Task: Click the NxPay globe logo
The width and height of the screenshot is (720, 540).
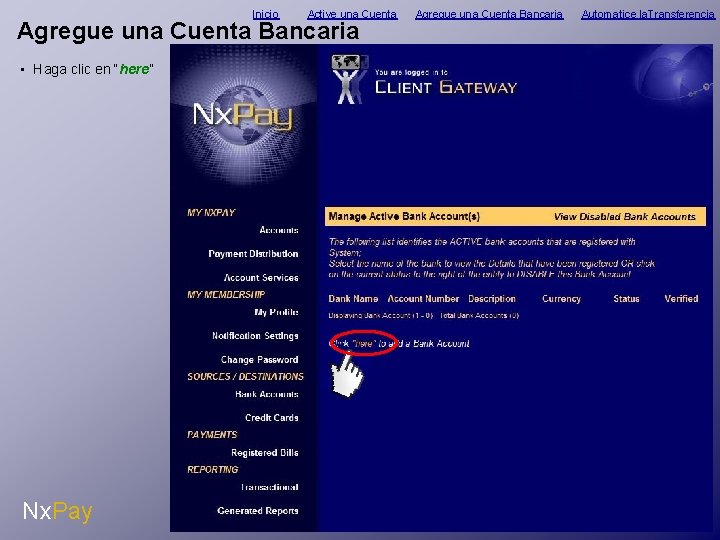Action: (x=243, y=117)
